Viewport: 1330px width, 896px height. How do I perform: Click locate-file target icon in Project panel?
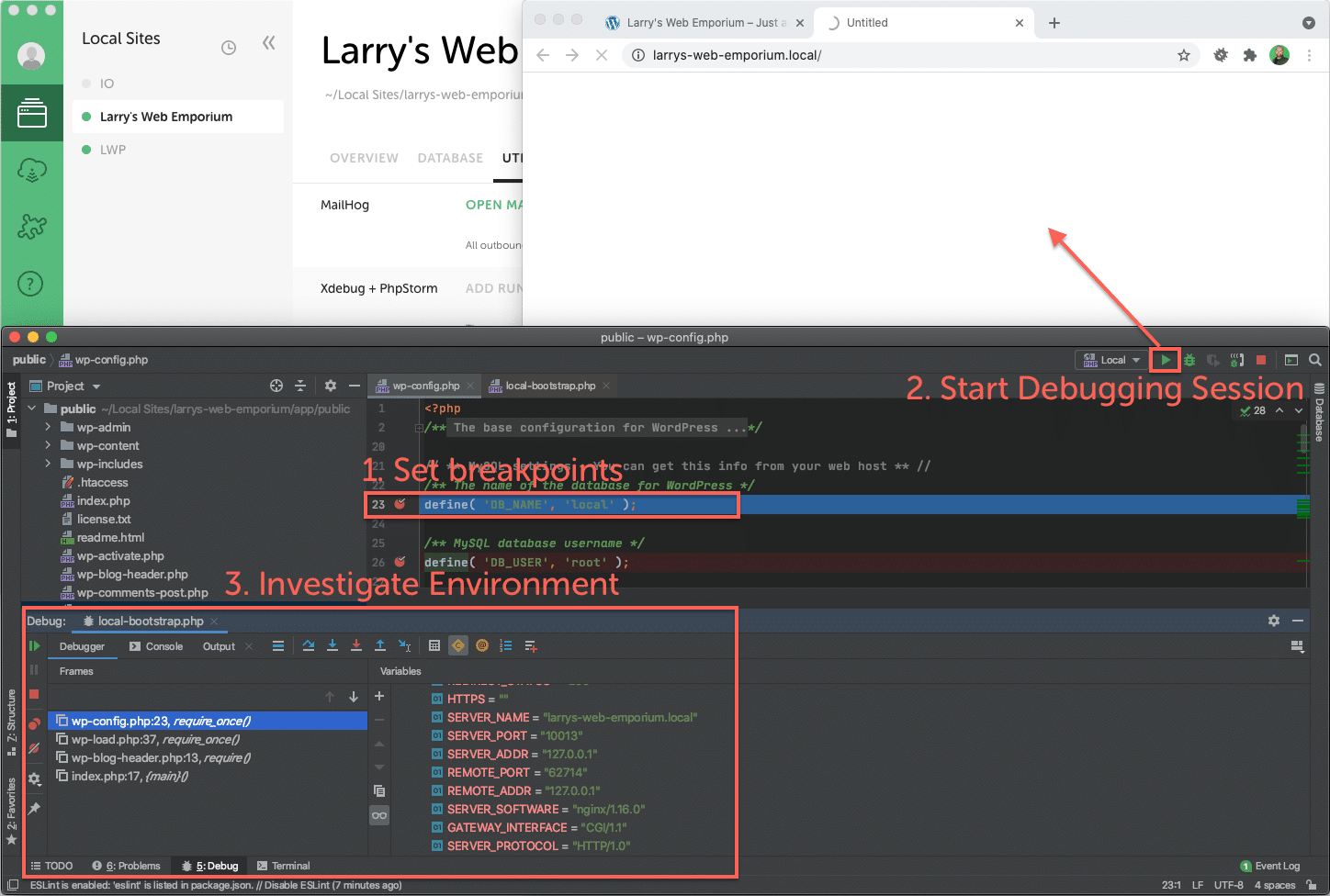pyautogui.click(x=276, y=386)
